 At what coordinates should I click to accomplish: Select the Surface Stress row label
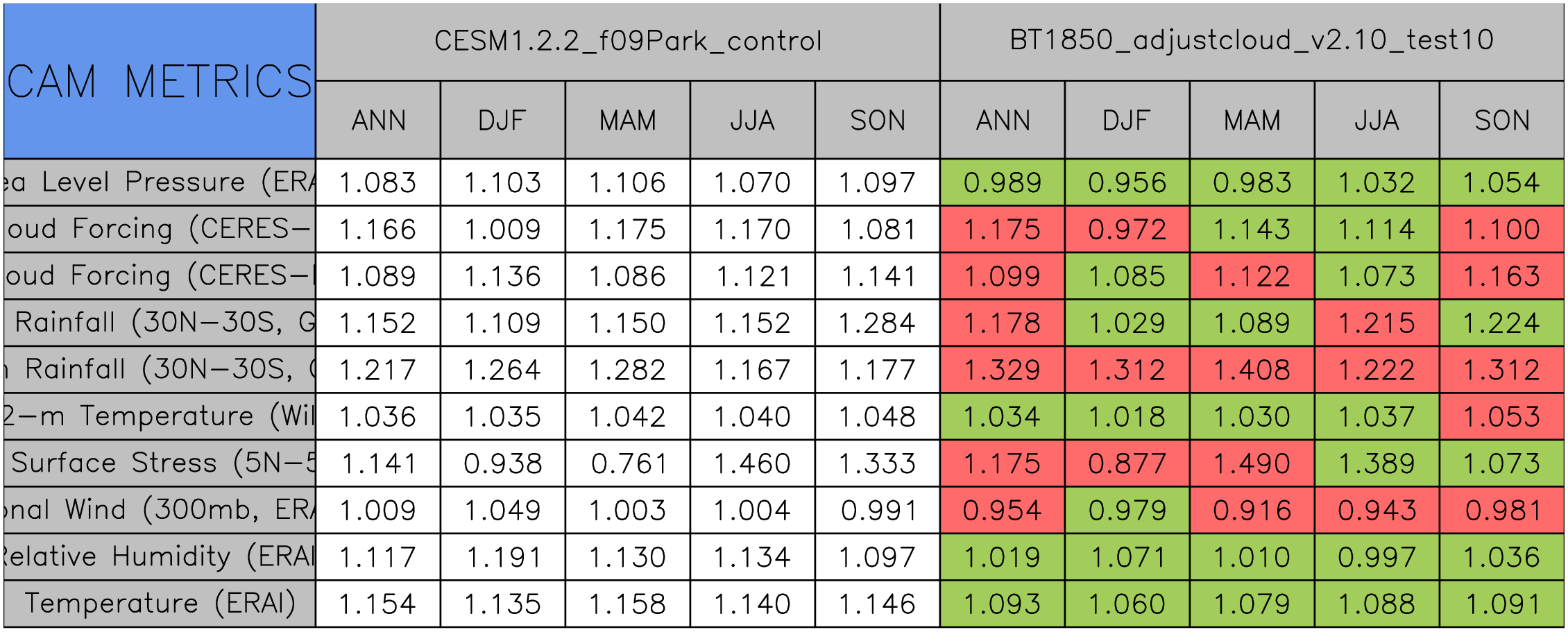(160, 463)
